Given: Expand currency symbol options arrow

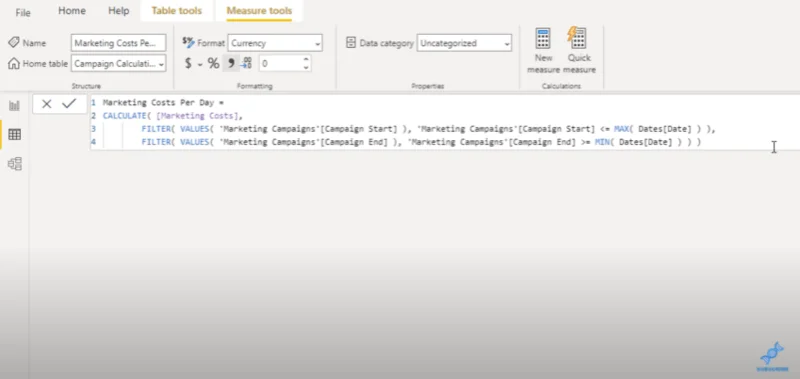Looking at the screenshot, I should [199, 64].
